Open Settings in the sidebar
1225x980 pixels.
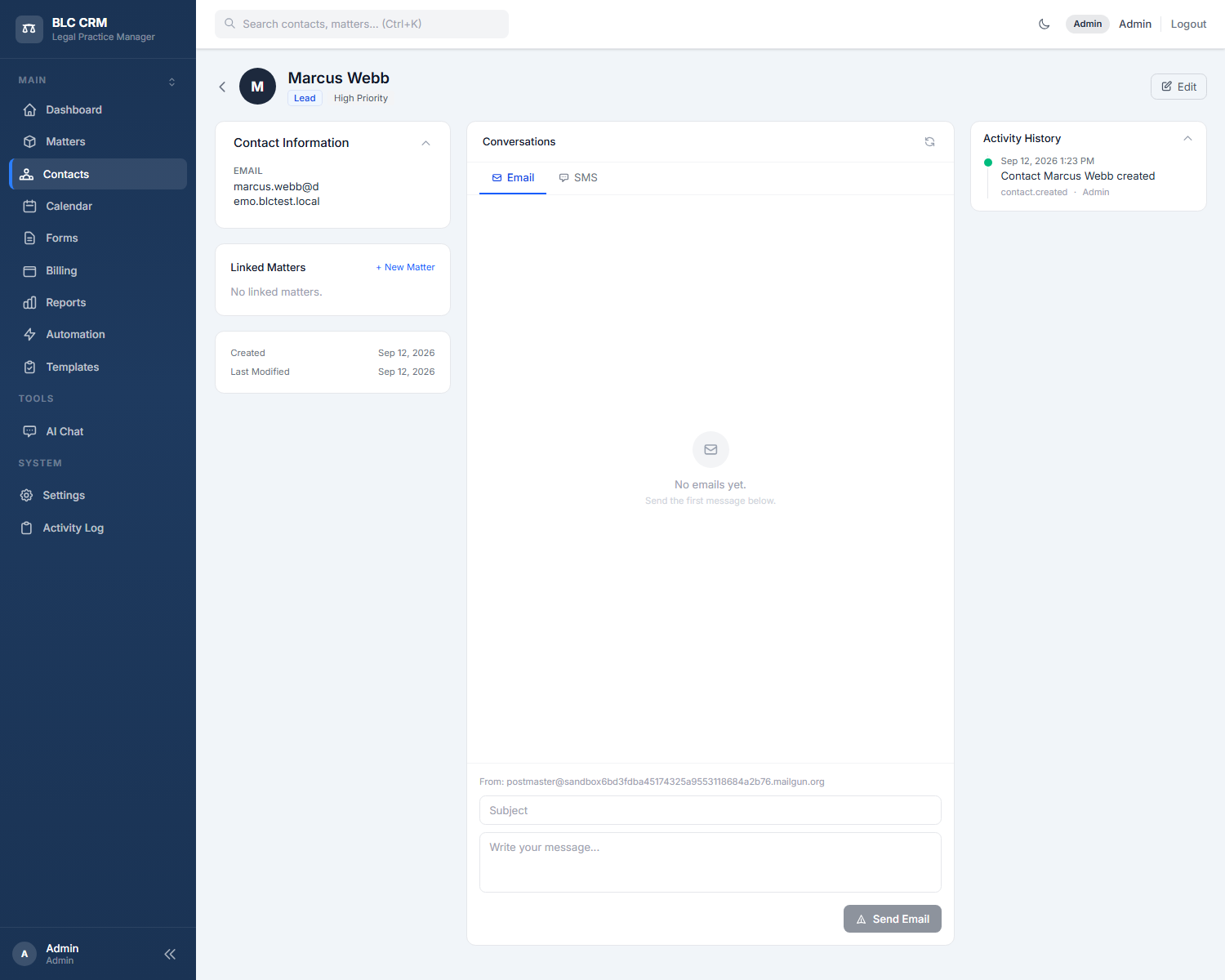(98, 495)
